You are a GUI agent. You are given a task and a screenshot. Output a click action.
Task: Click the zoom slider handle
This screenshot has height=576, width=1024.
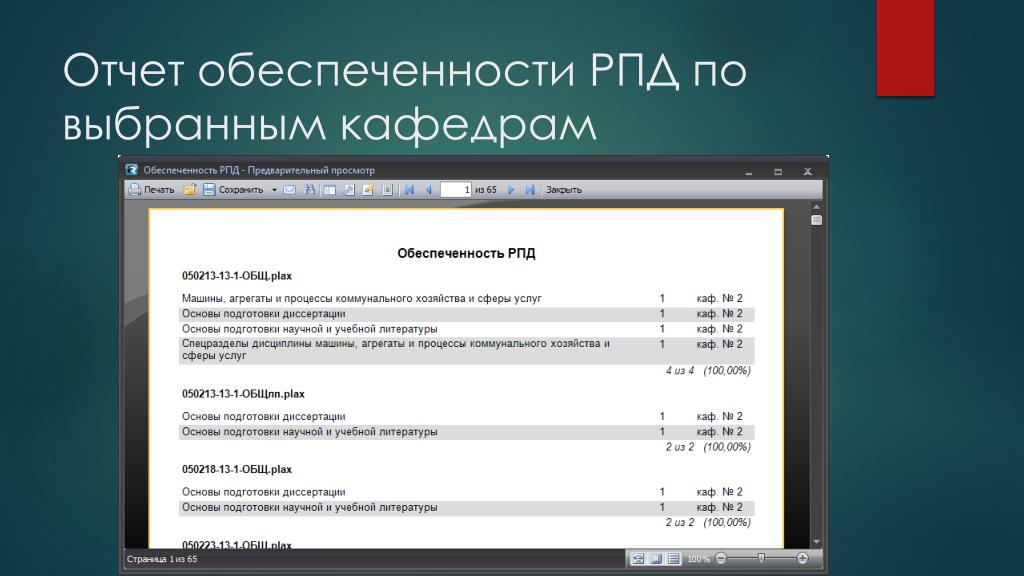point(761,558)
